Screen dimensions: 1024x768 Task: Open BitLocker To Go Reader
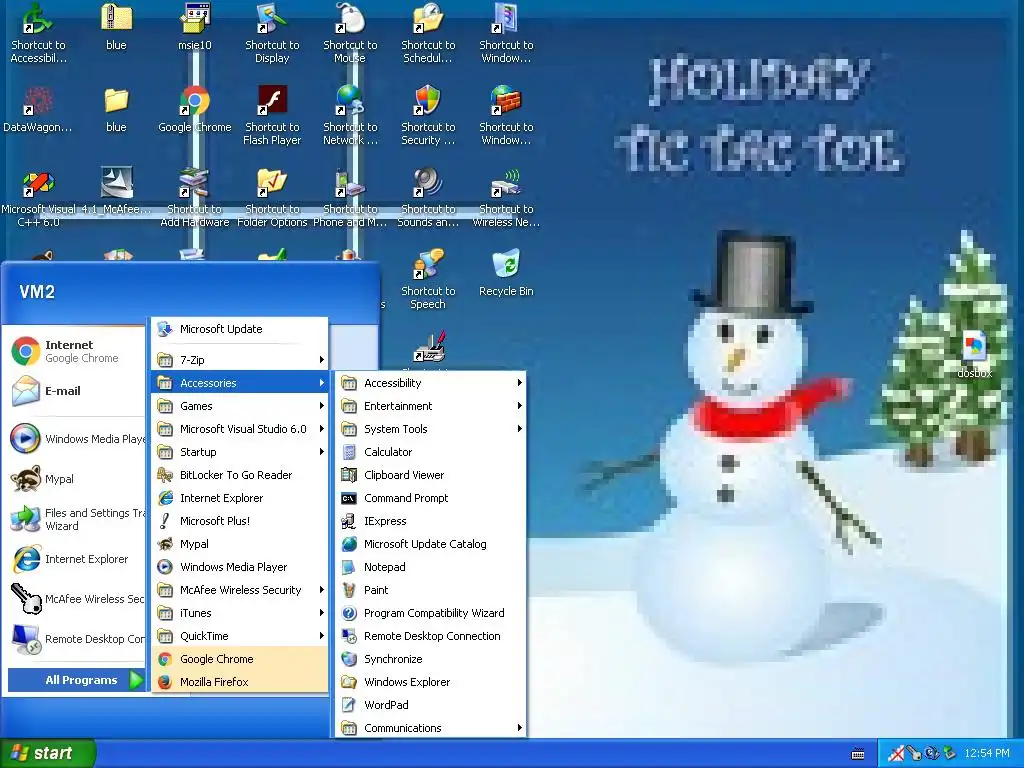click(x=240, y=475)
